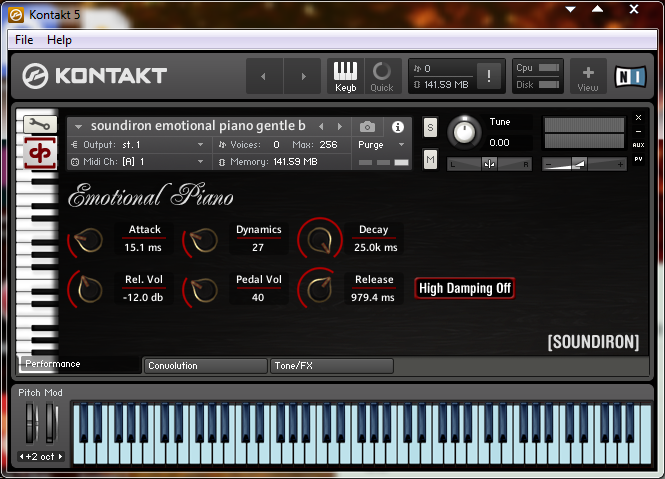Open instrument edit mode with wrench icon
665x479 pixels.
point(40,124)
